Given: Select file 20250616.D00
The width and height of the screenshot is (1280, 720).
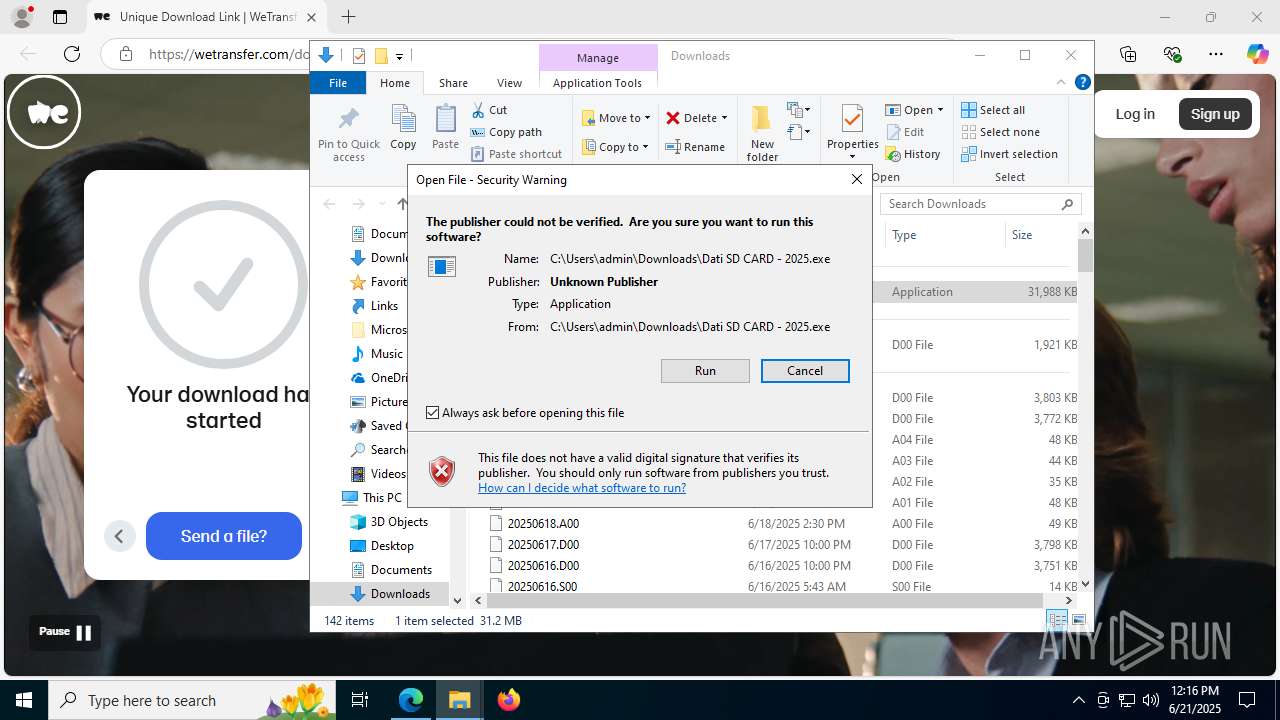Looking at the screenshot, I should click(x=543, y=566).
